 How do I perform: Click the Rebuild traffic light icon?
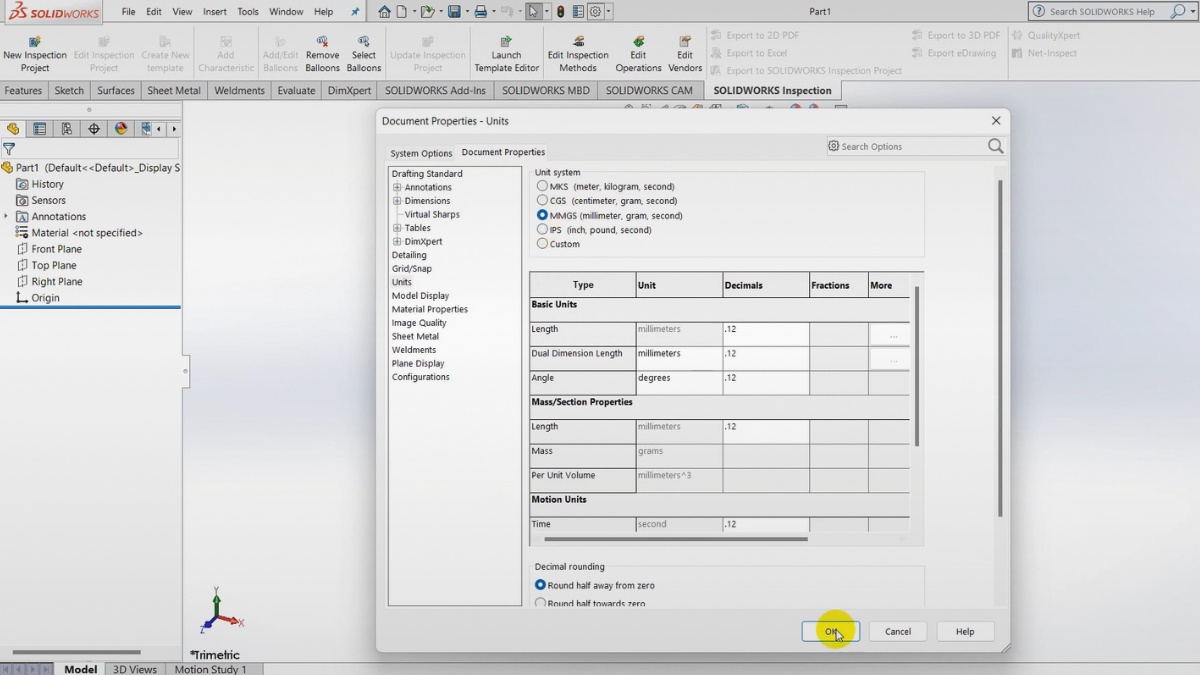(560, 12)
